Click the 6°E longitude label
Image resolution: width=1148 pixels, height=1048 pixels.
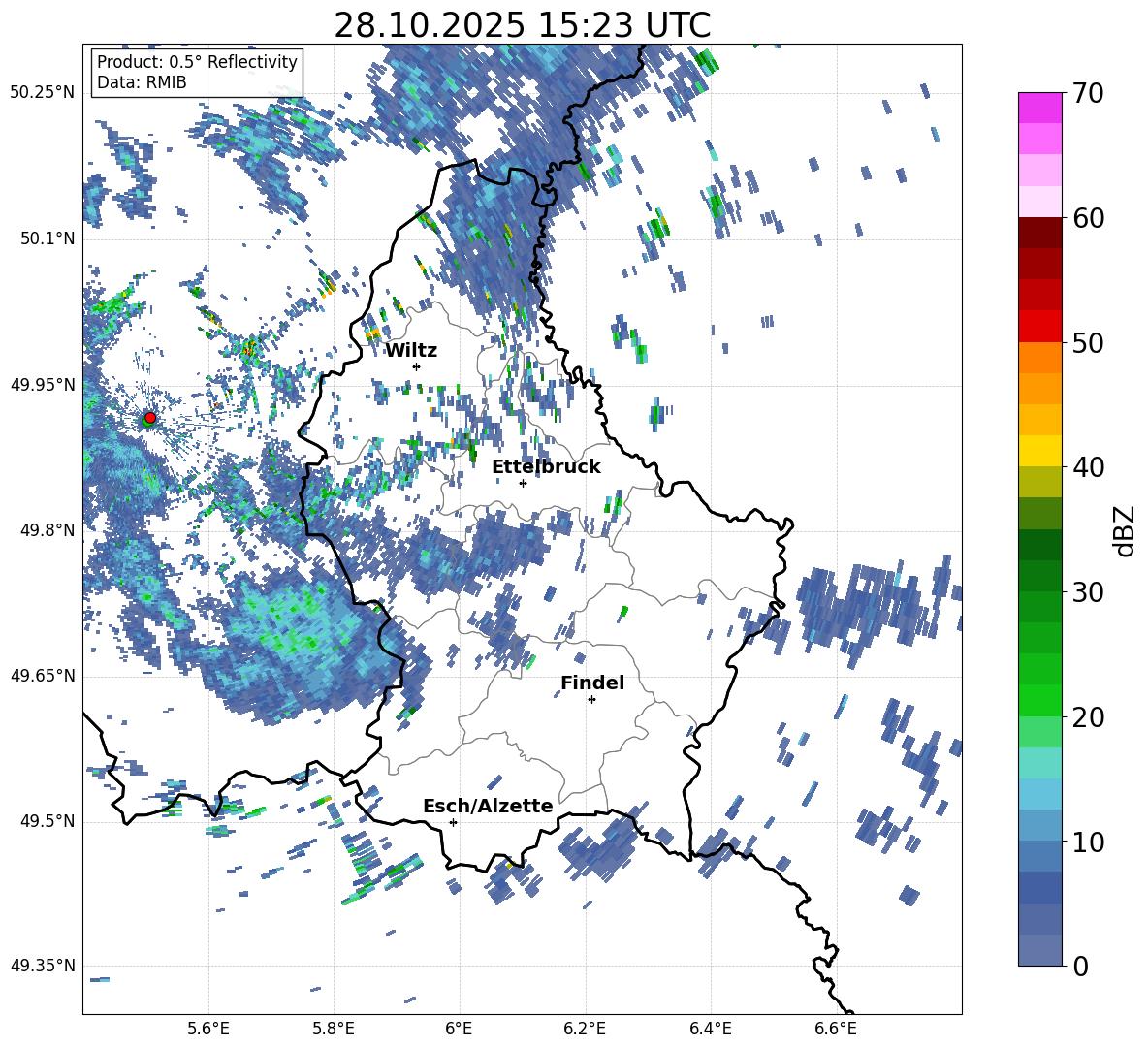(459, 1029)
